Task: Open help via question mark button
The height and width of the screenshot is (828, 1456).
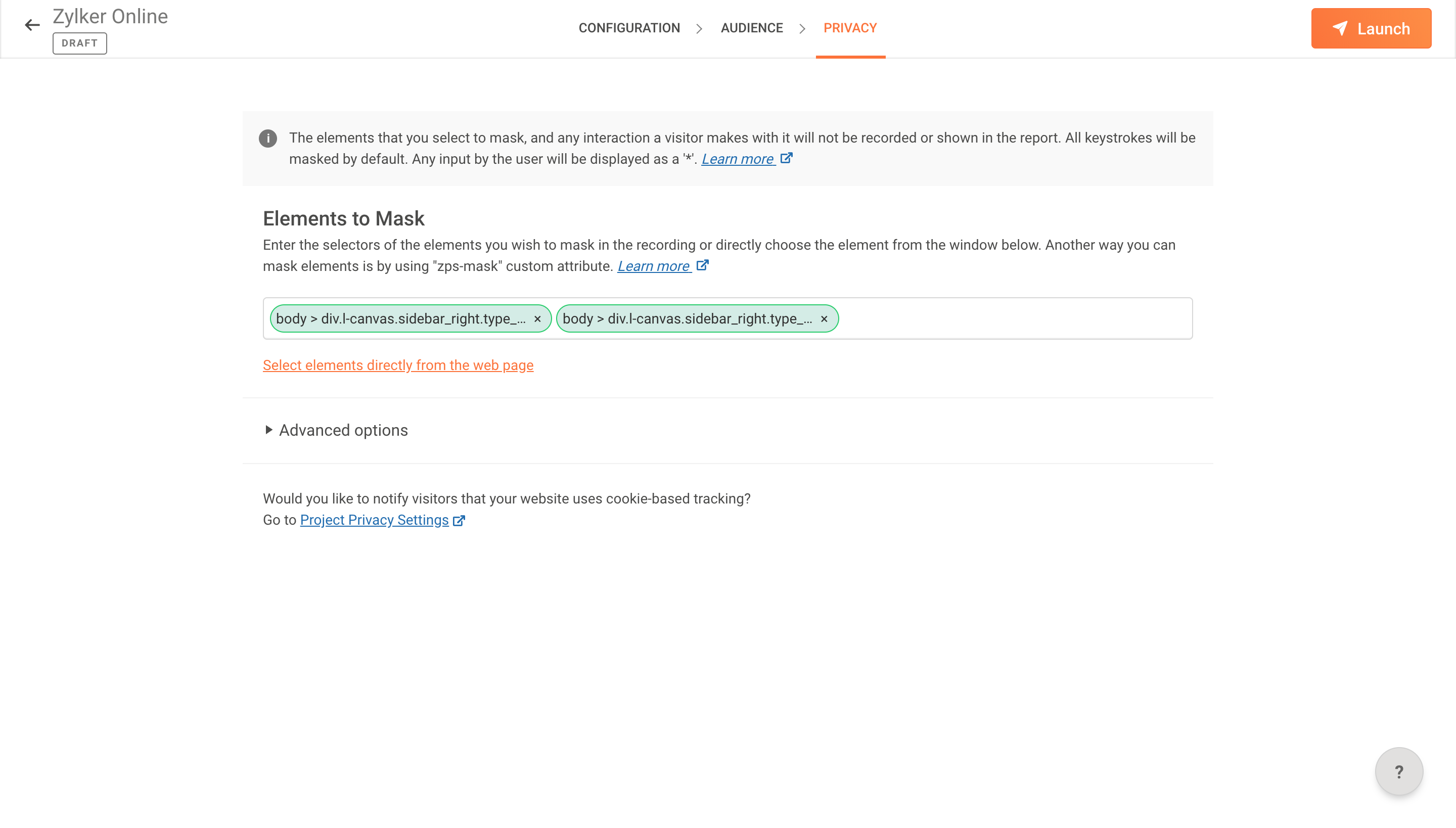Action: pos(1399,772)
